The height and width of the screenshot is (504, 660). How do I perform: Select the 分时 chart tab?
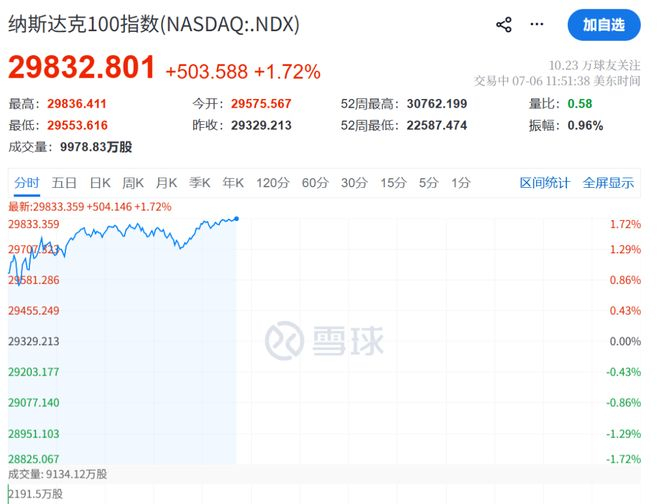point(27,183)
